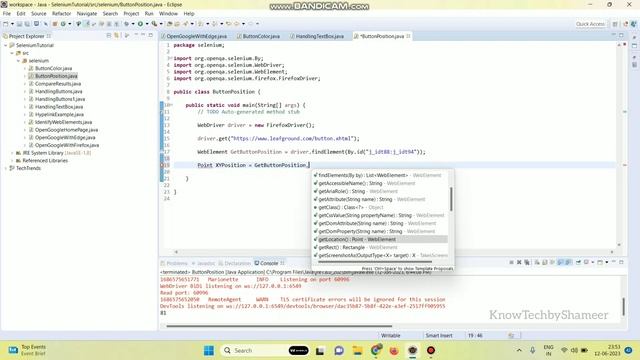640x360 pixels.
Task: Open Windows Start menu
Action: 209,351
